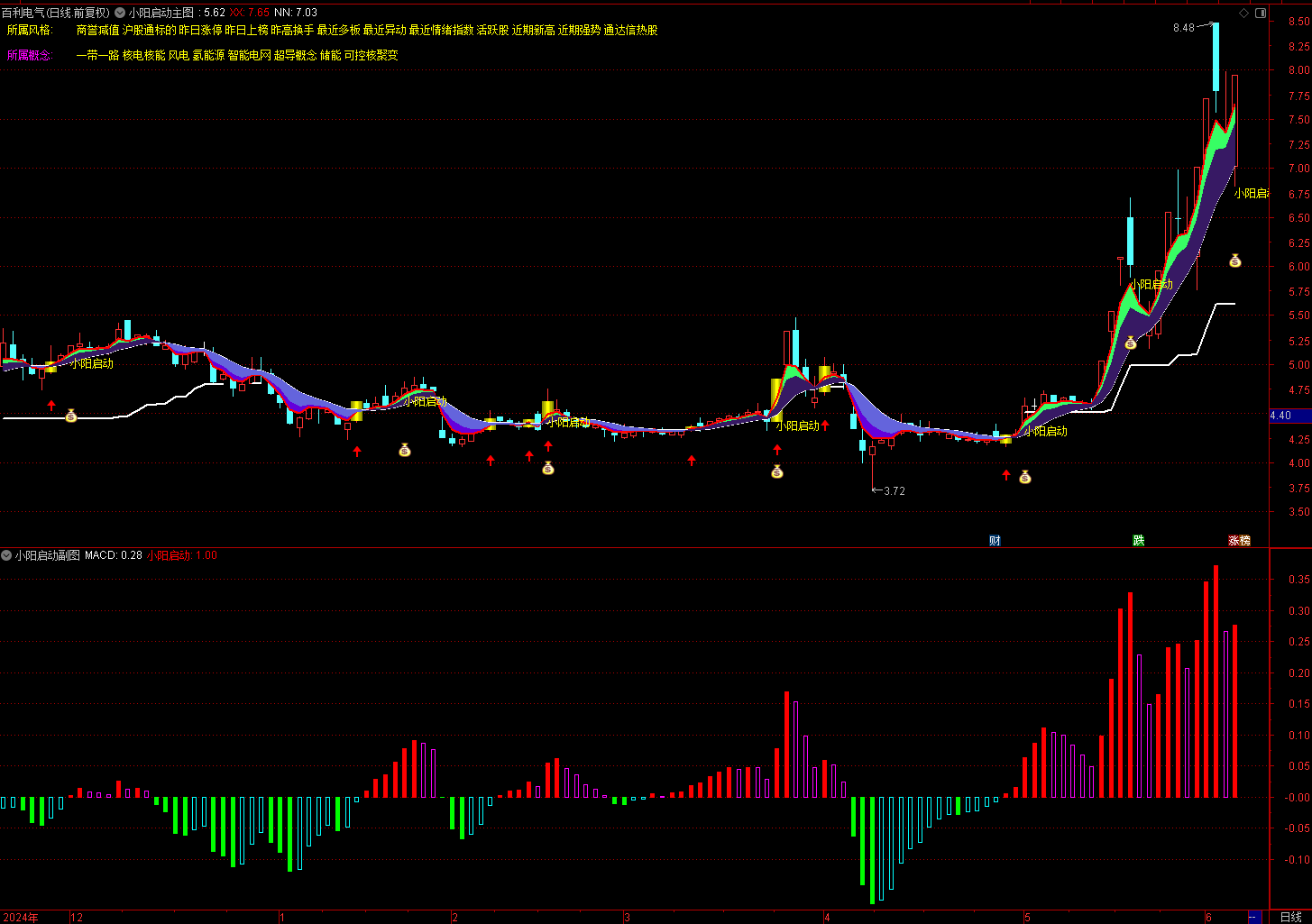
Task: Click the February money bag icon
Action: click(547, 468)
